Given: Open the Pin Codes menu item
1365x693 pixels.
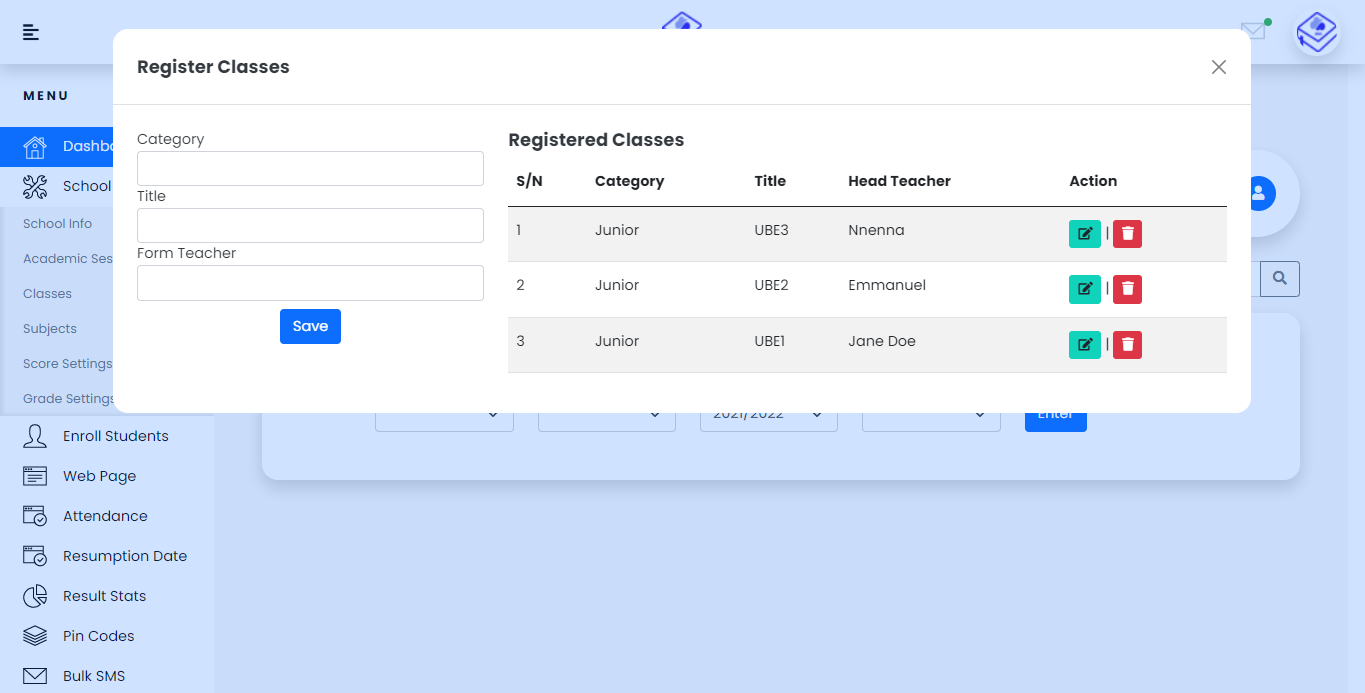Looking at the screenshot, I should click(x=98, y=636).
